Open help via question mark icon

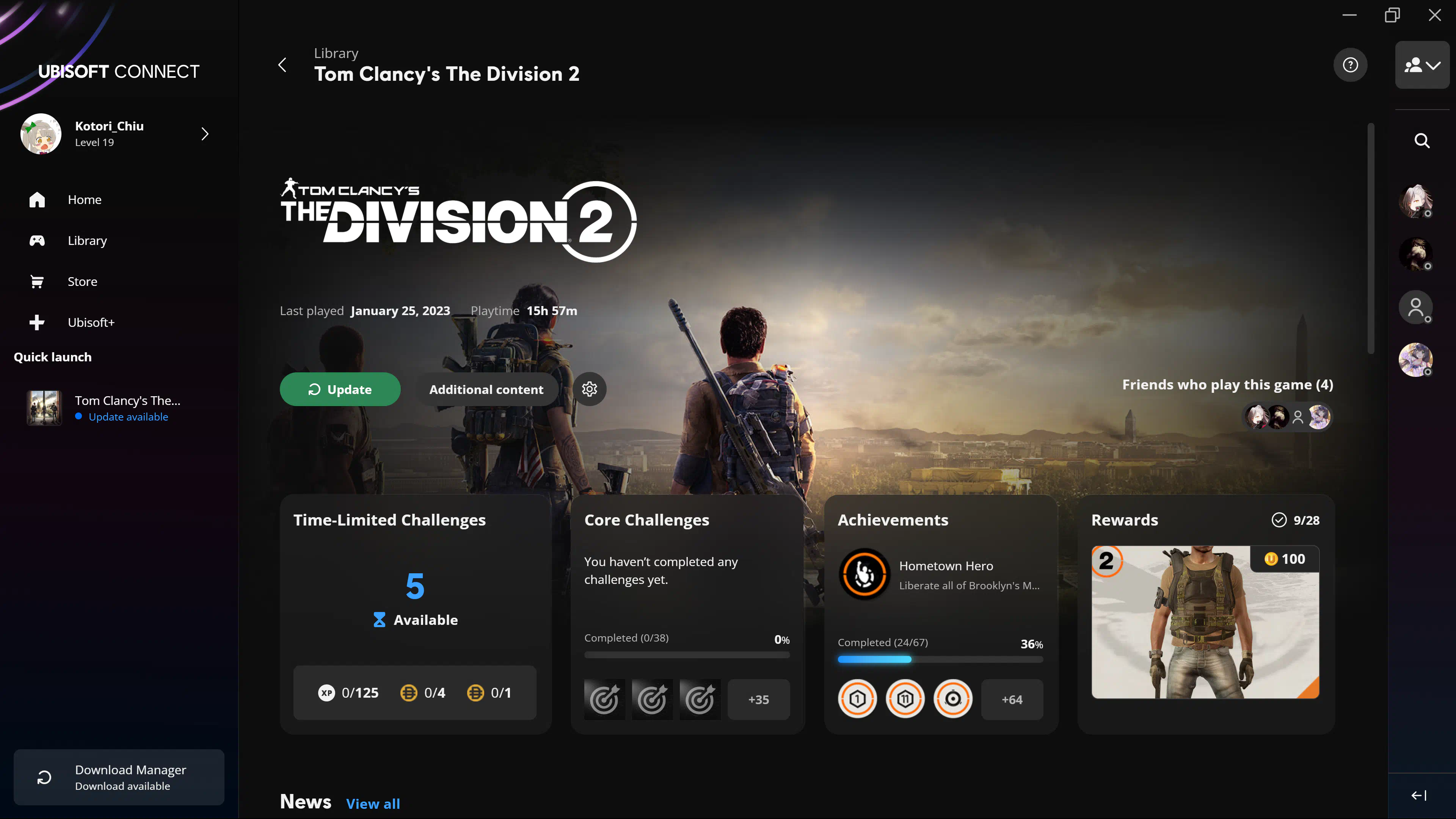coord(1350,65)
